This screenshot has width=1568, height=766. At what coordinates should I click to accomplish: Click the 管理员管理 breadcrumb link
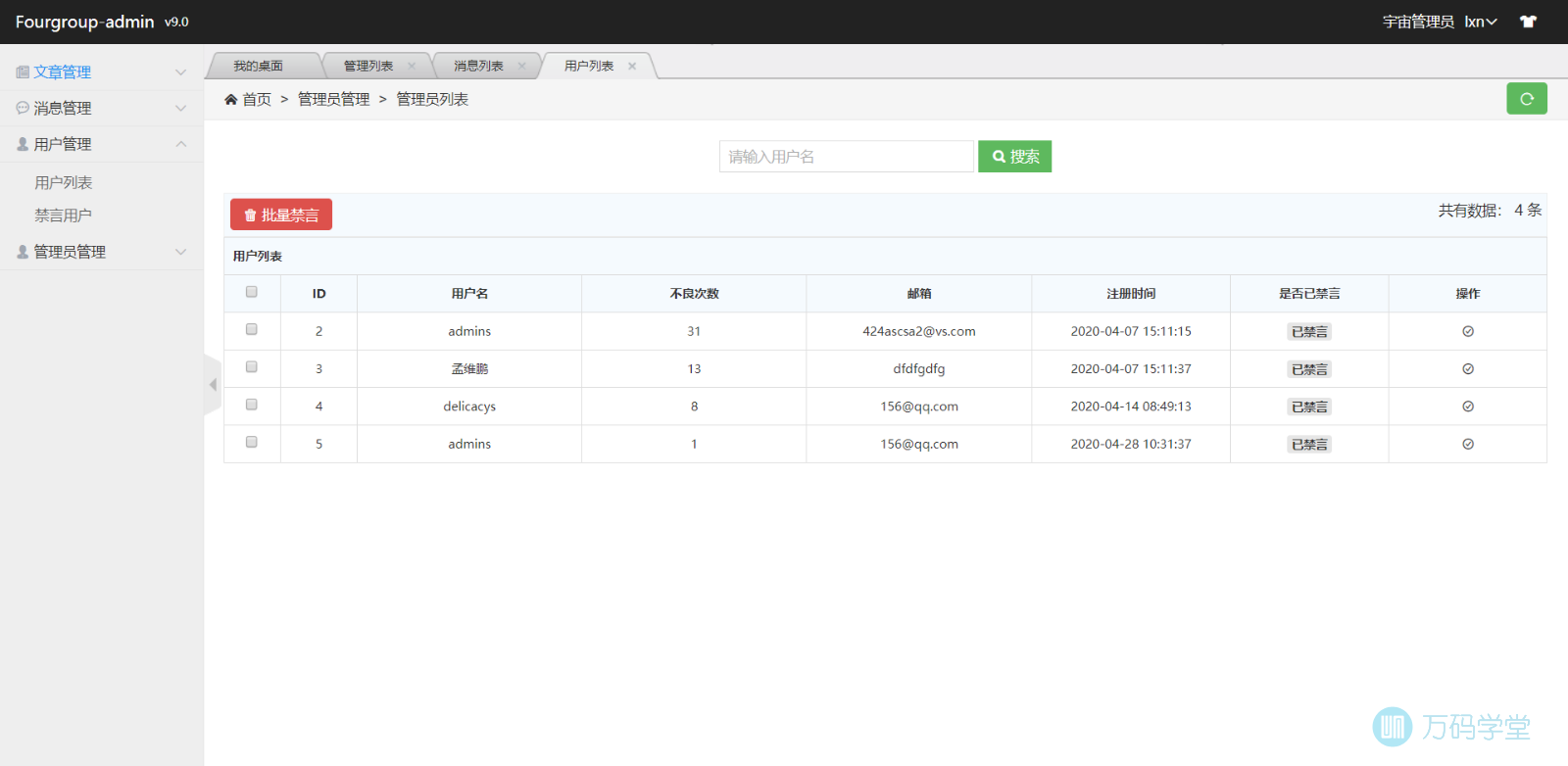tap(334, 99)
